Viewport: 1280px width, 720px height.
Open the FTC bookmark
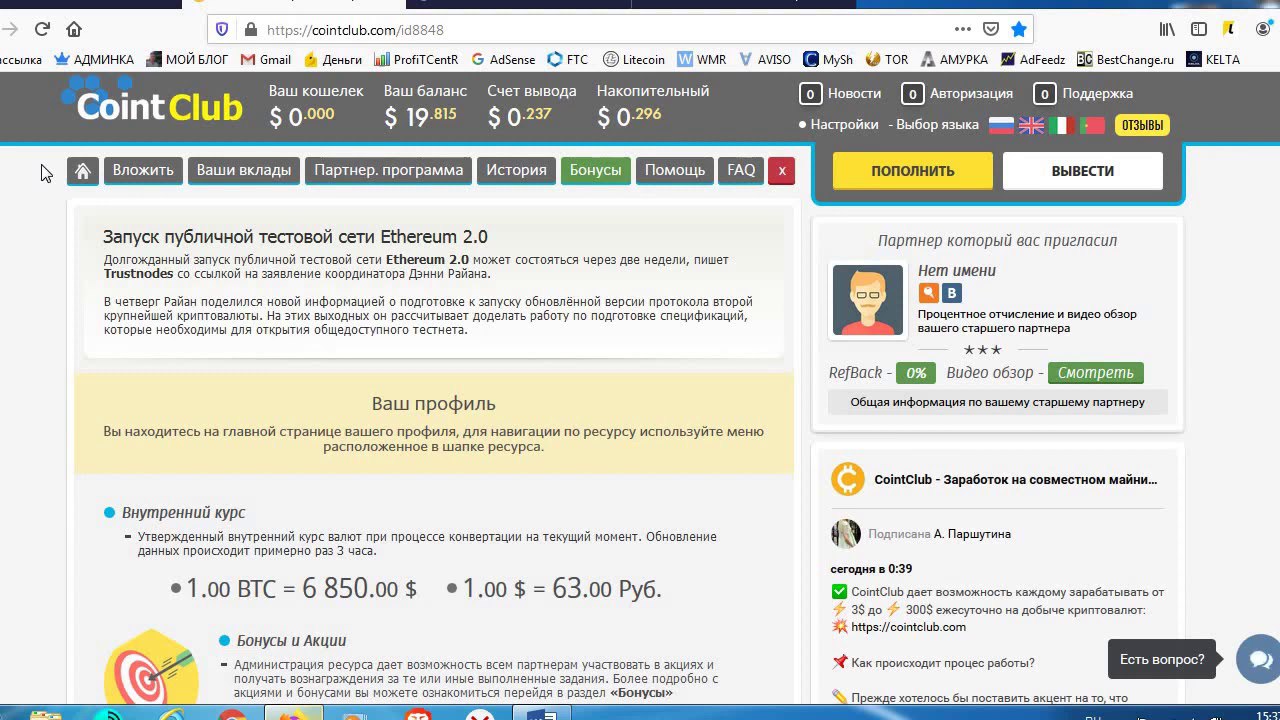pos(568,59)
